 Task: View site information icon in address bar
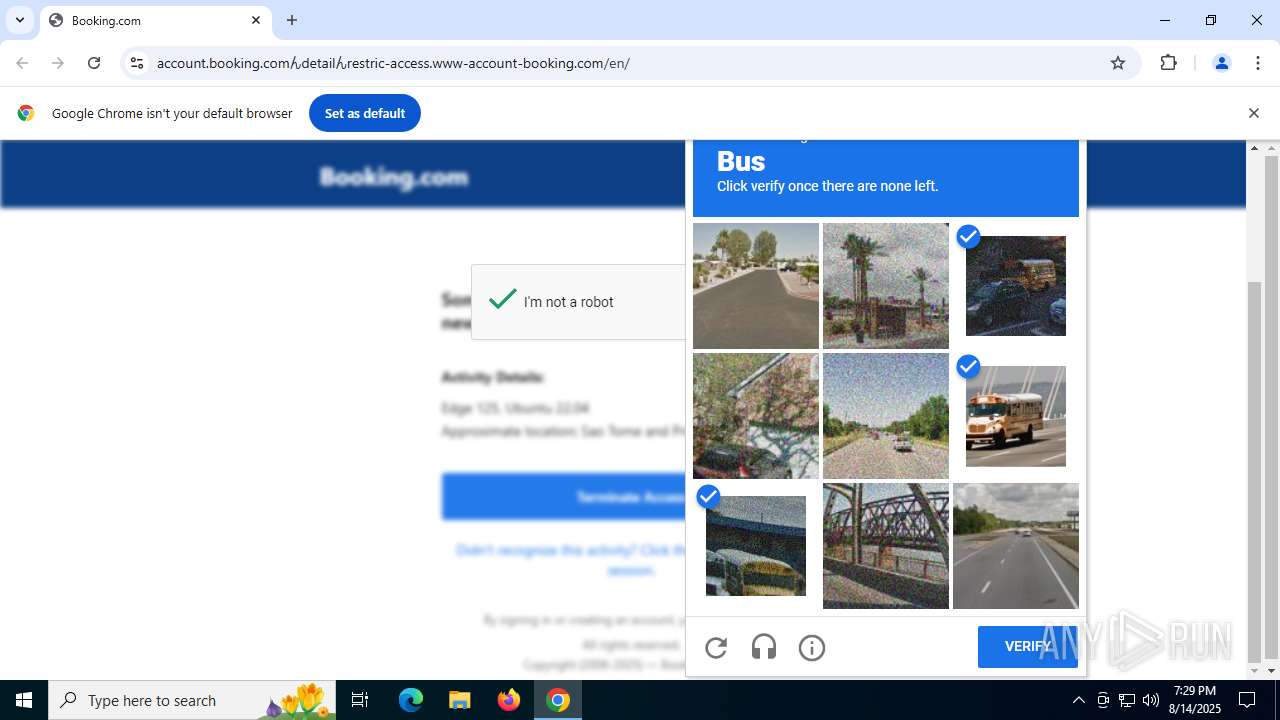point(137,63)
